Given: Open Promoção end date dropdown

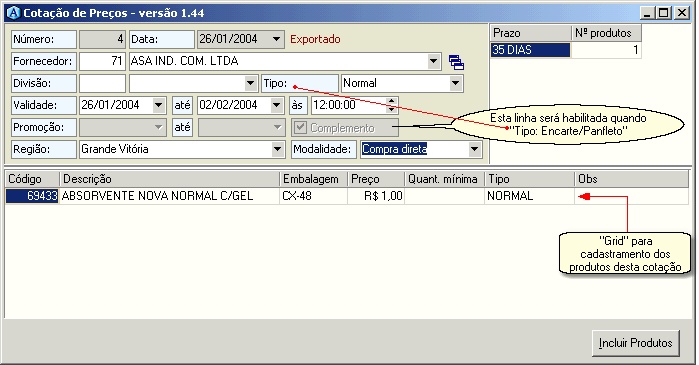Looking at the screenshot, I should tap(277, 127).
